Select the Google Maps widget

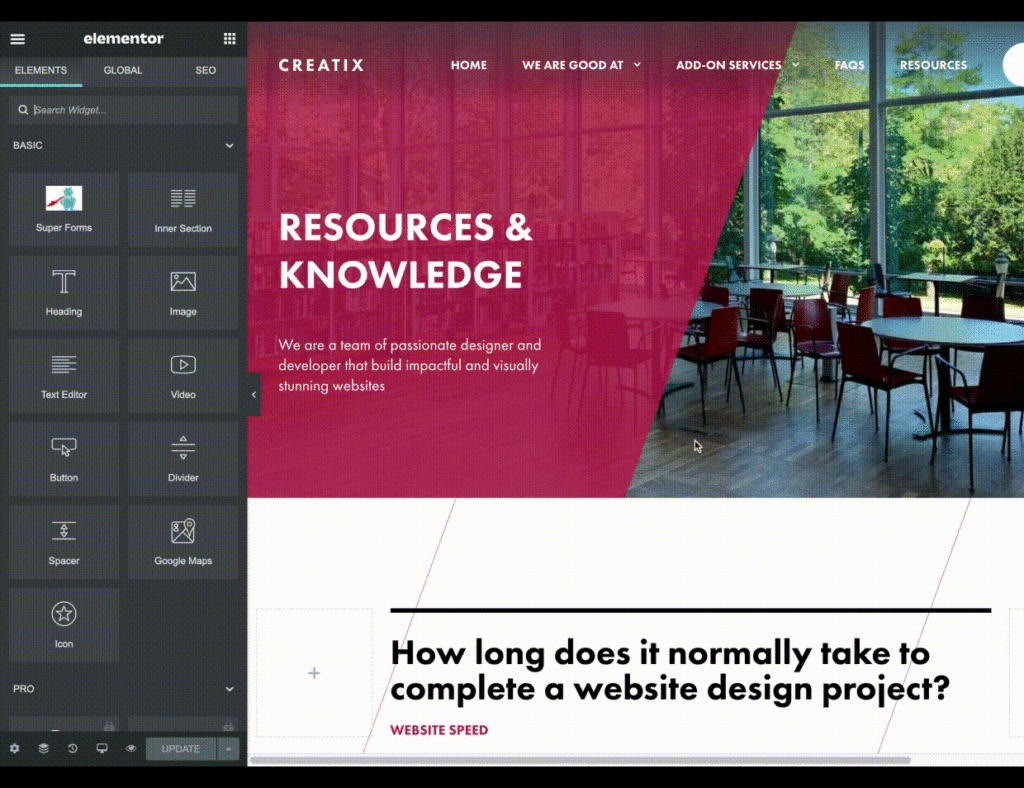[183, 542]
